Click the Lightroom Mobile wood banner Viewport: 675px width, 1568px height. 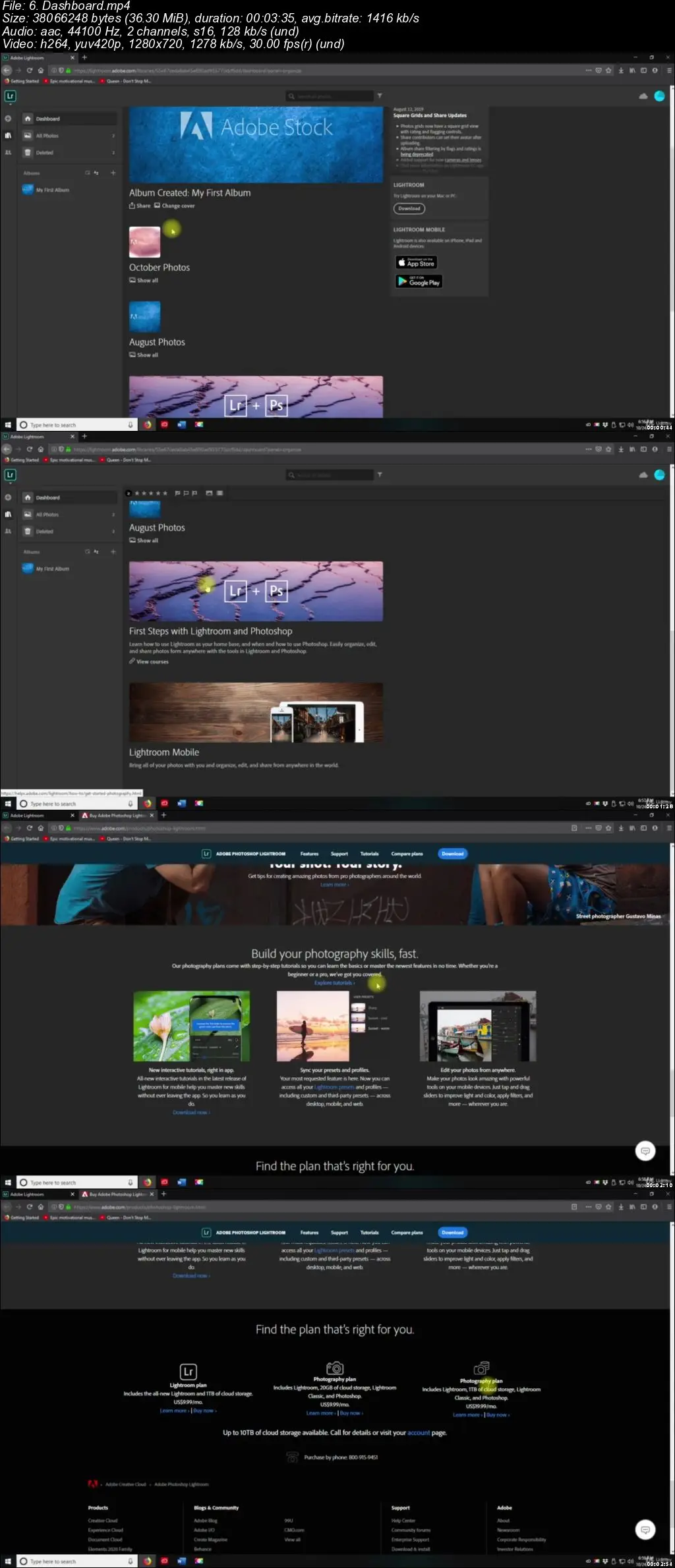coord(256,712)
